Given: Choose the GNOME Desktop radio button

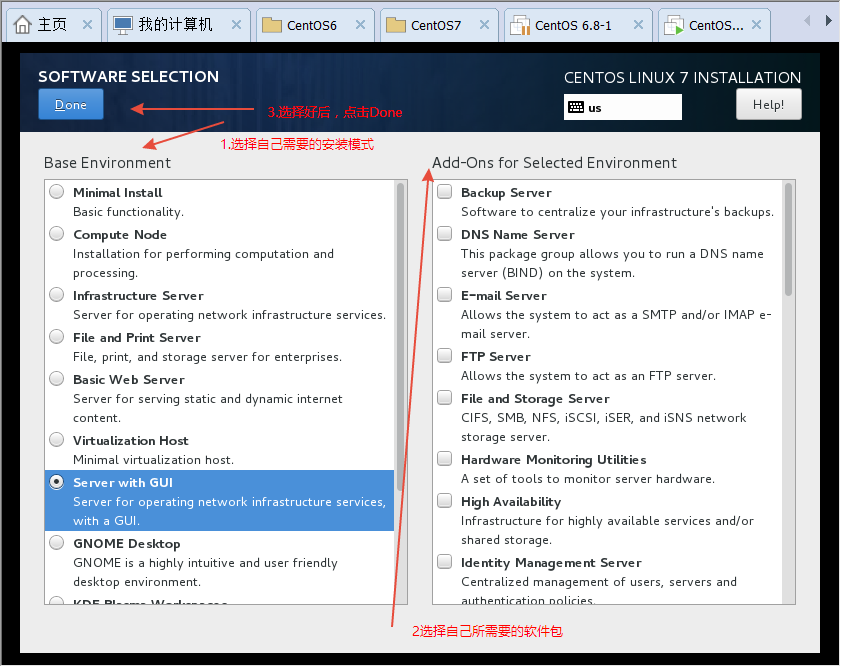Looking at the screenshot, I should tap(57, 543).
